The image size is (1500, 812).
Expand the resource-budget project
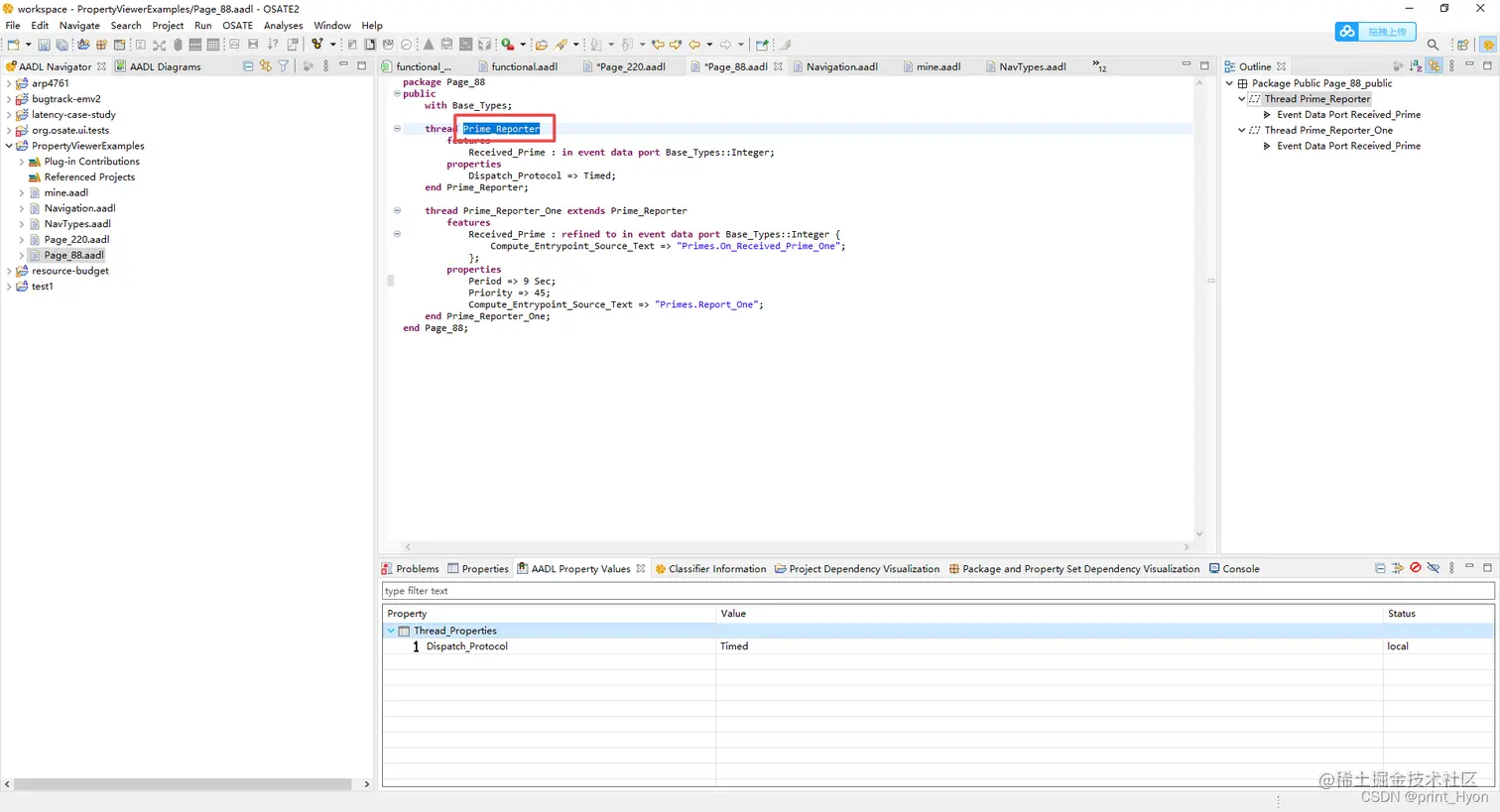[x=9, y=271]
